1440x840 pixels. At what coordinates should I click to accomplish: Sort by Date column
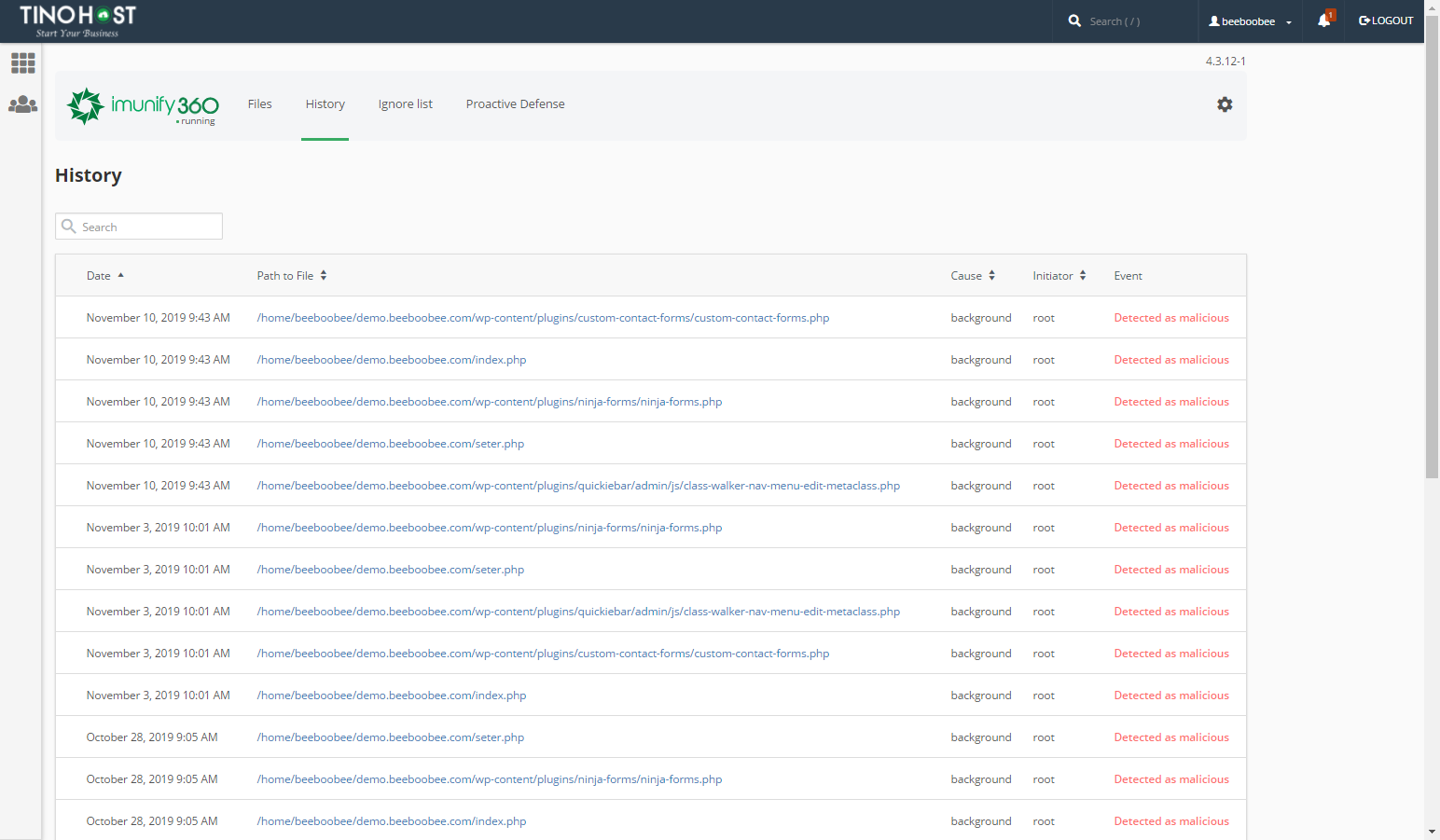tap(104, 276)
